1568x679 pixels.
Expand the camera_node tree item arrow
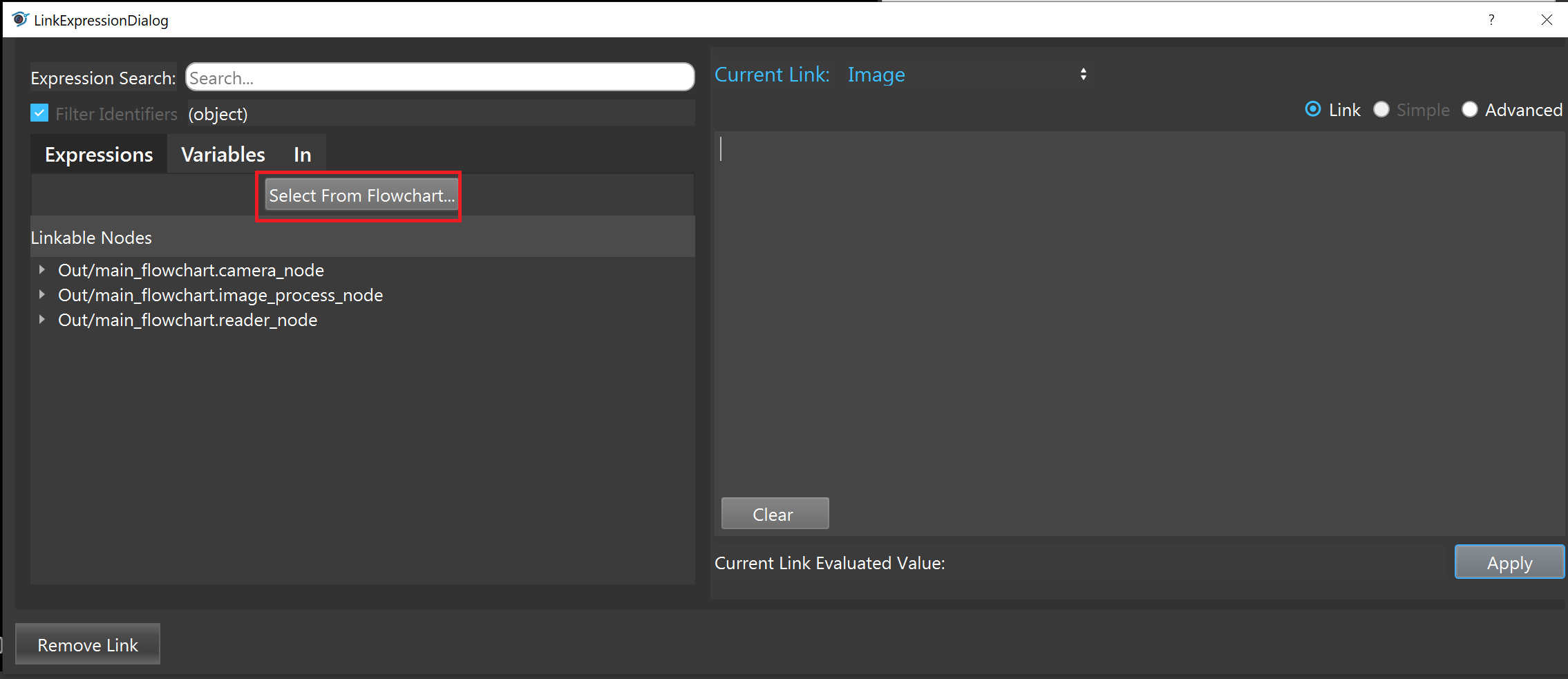pyautogui.click(x=42, y=270)
